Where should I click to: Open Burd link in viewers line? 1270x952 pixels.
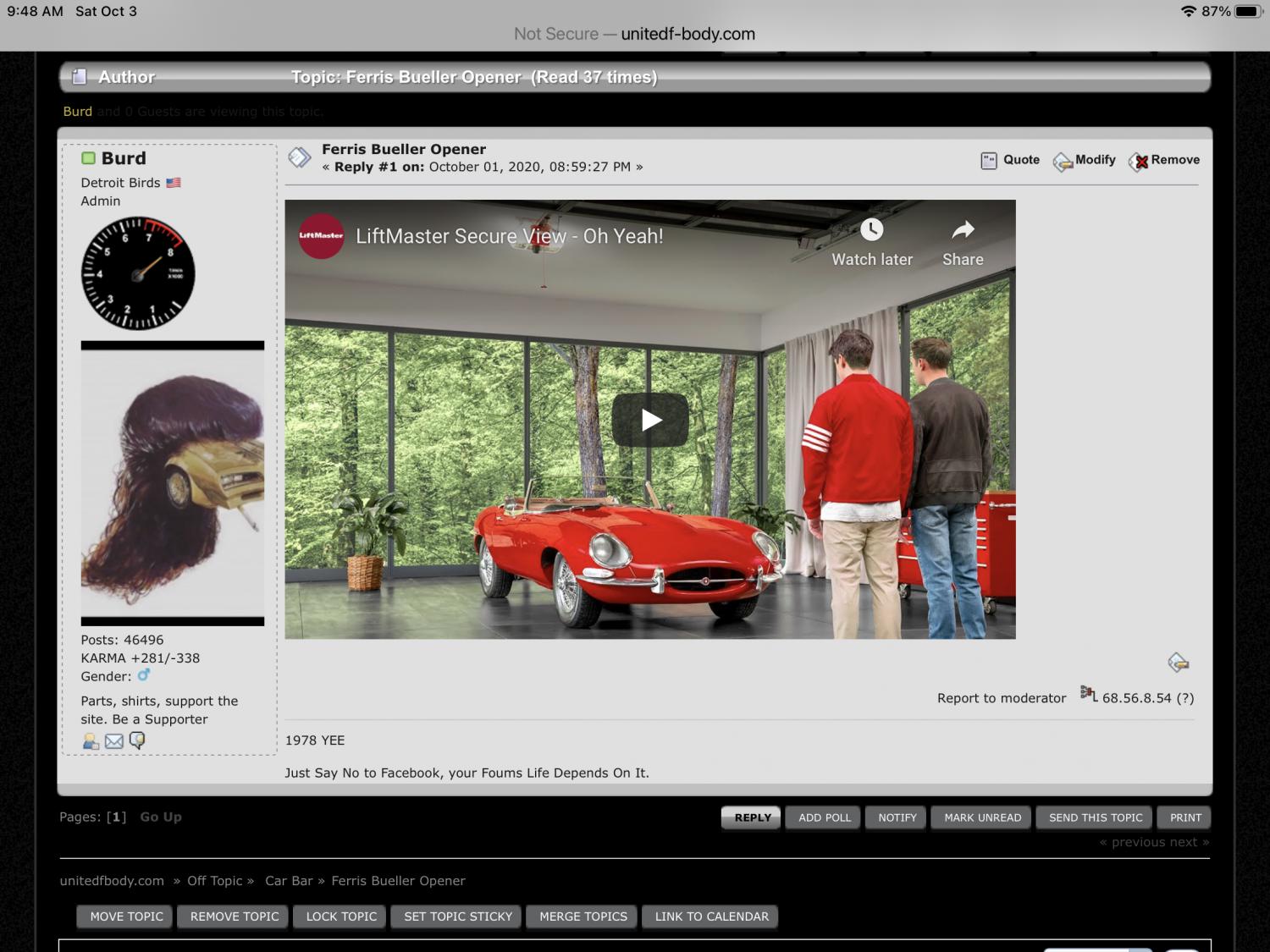click(x=77, y=112)
